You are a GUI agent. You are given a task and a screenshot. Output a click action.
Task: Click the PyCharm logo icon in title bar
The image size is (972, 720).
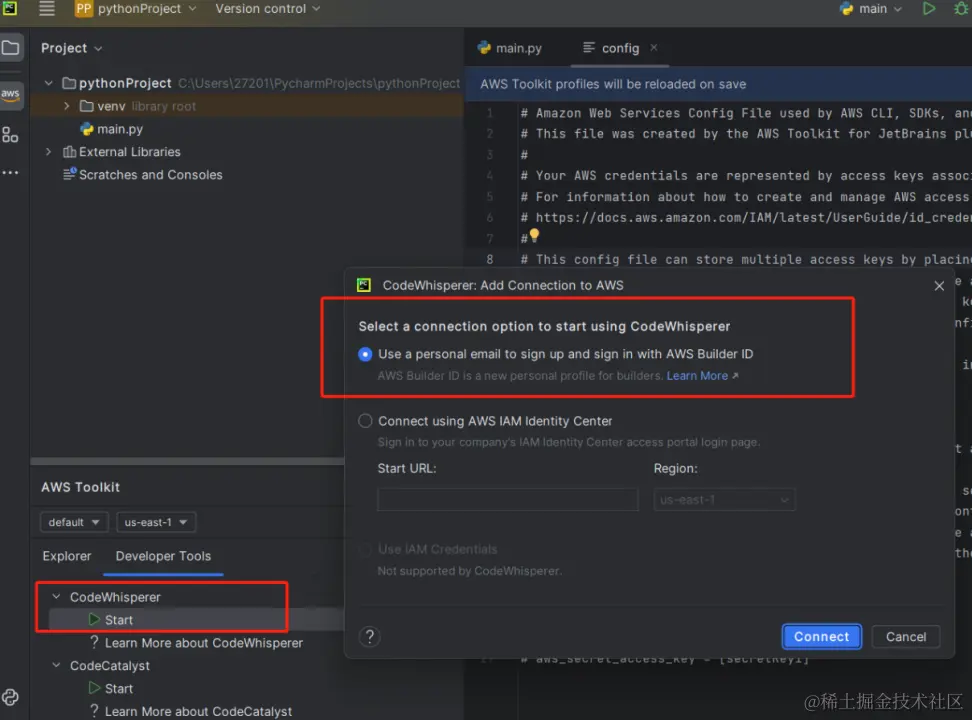coord(10,8)
